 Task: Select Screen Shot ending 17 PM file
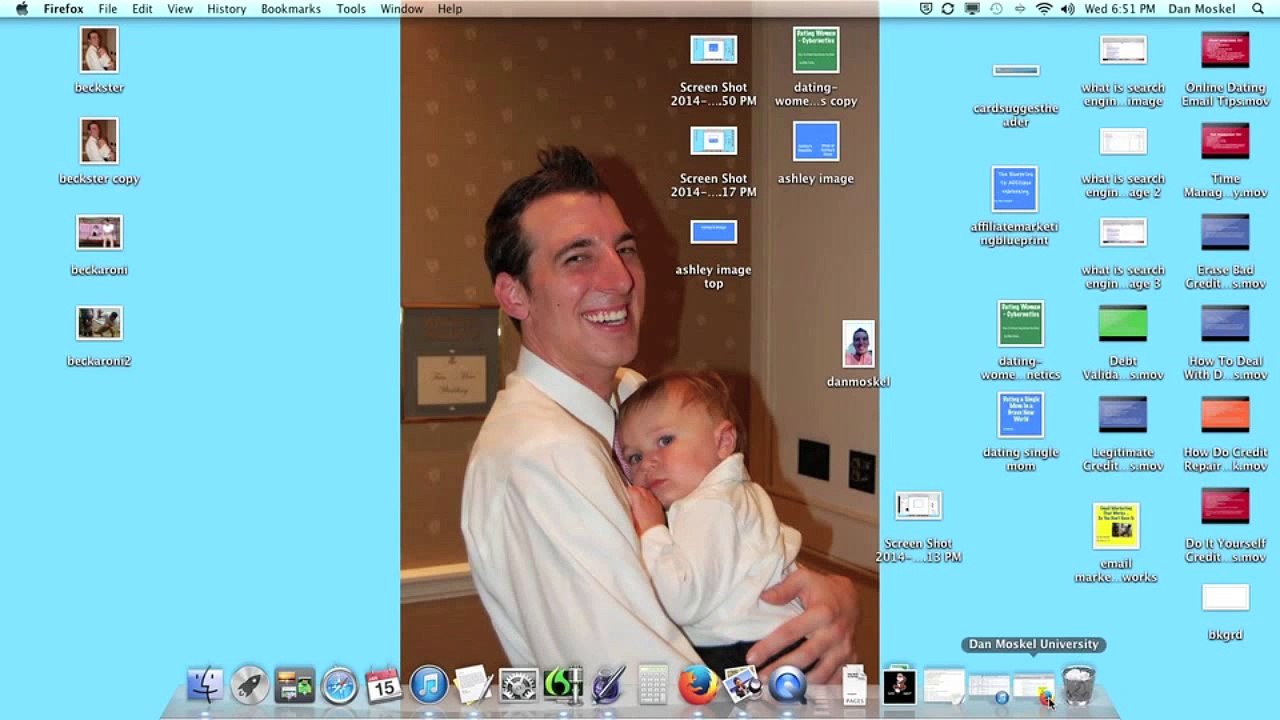click(x=714, y=141)
